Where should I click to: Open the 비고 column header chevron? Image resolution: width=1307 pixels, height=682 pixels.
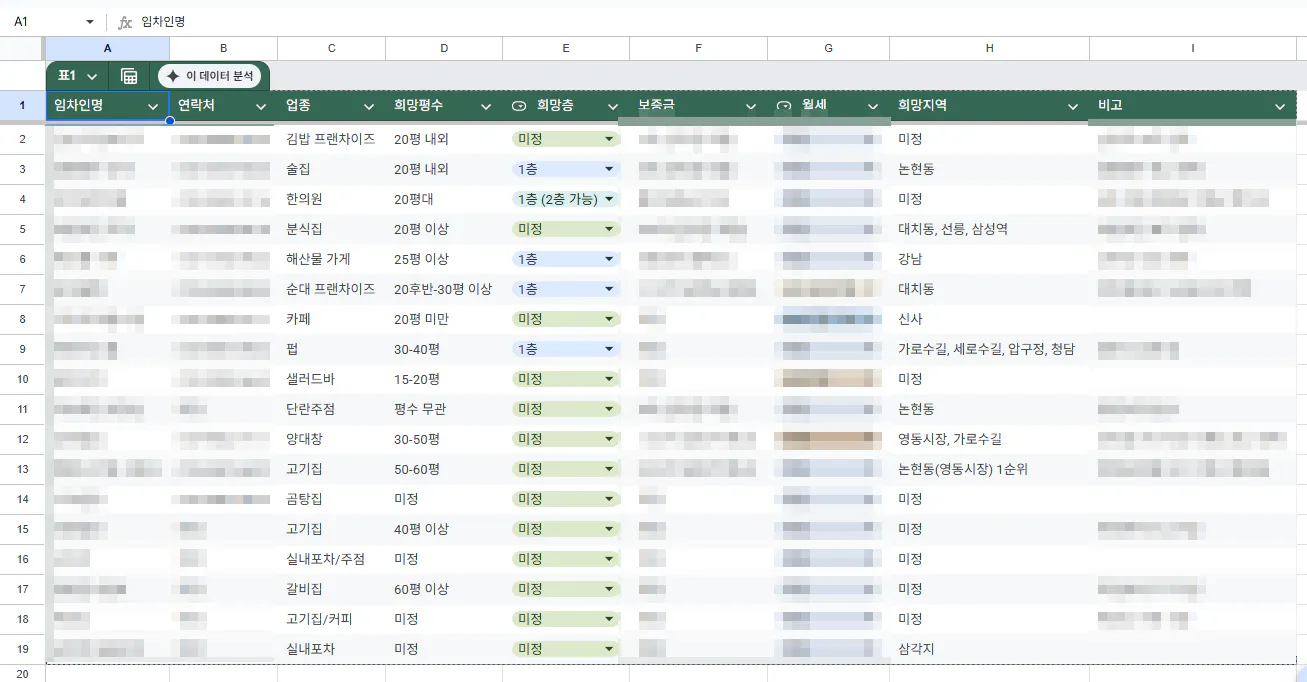[x=1280, y=106]
